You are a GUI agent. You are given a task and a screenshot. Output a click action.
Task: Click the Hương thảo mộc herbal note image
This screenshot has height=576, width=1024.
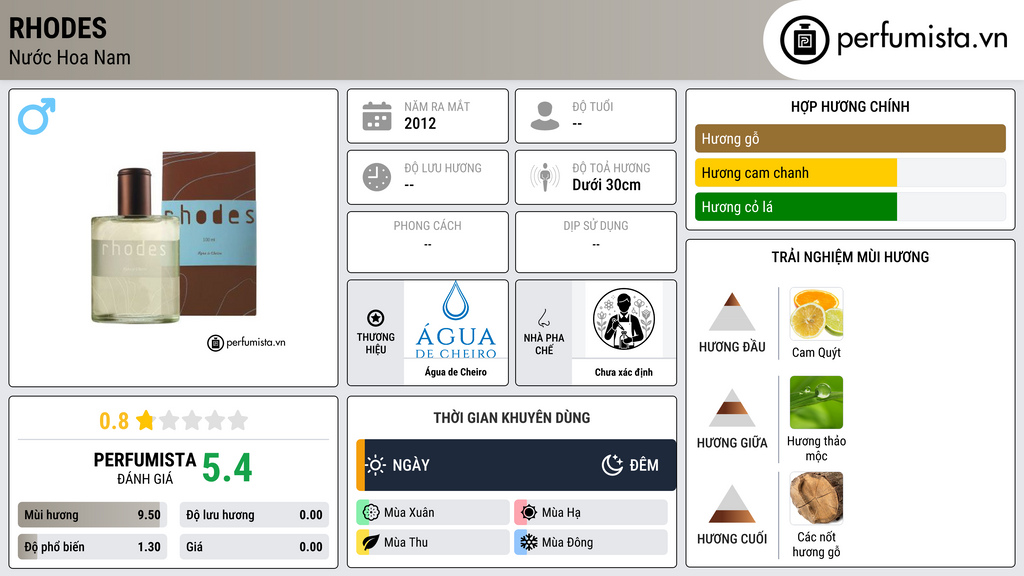[816, 402]
